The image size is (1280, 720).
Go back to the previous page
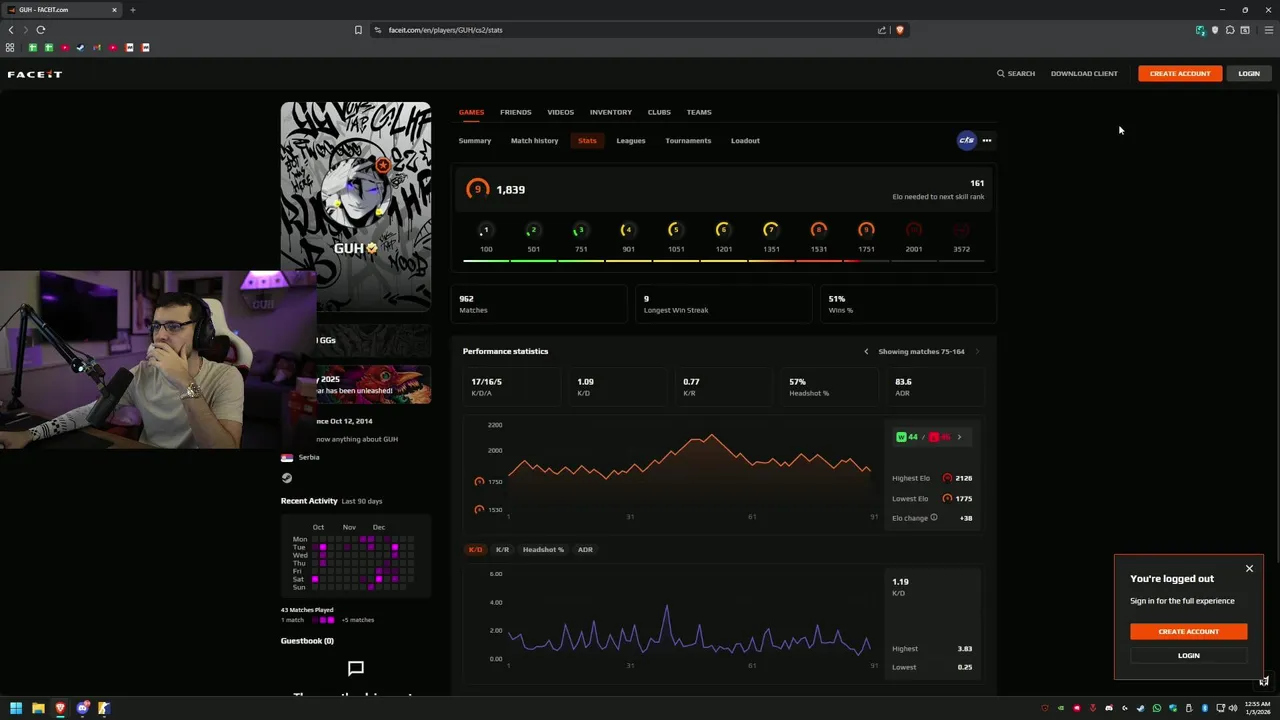(11, 30)
